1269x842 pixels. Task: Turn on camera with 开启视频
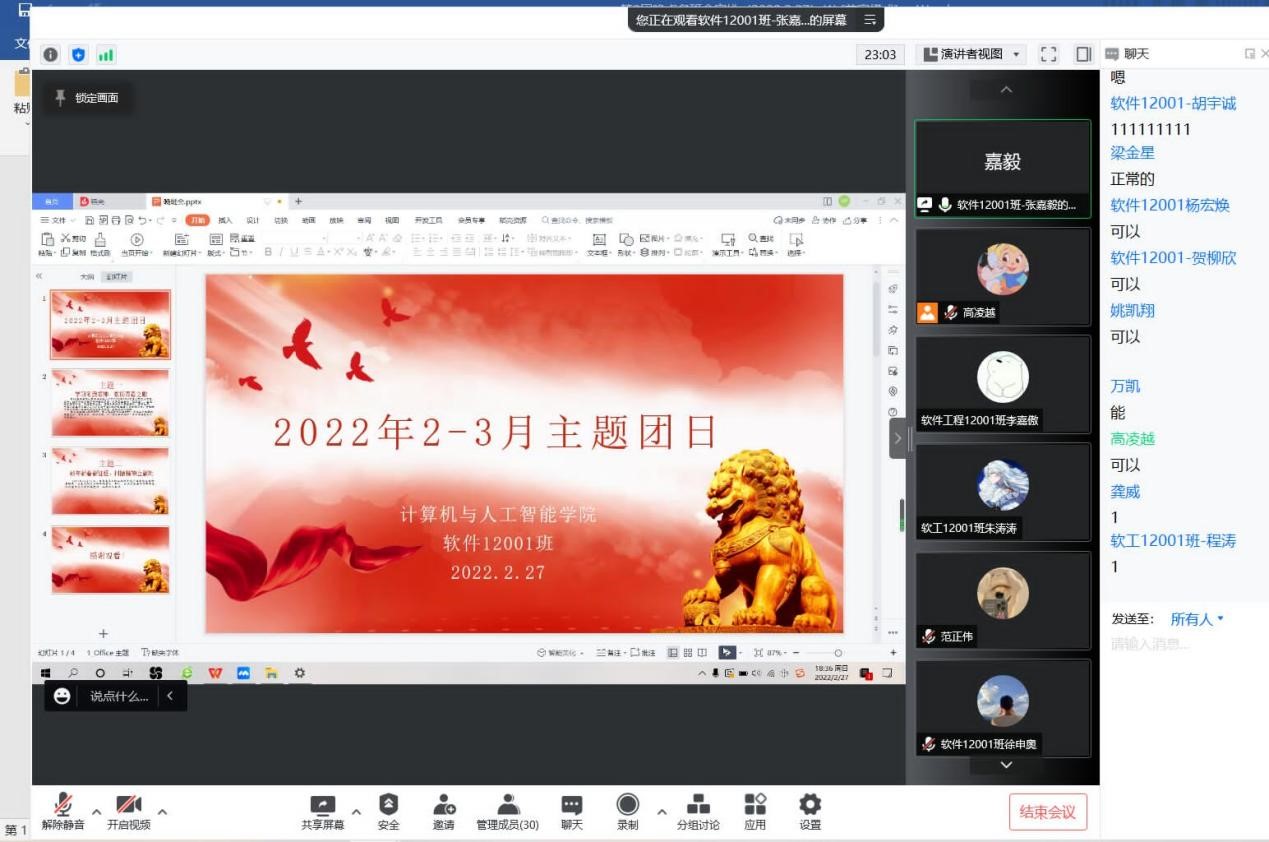pos(129,811)
